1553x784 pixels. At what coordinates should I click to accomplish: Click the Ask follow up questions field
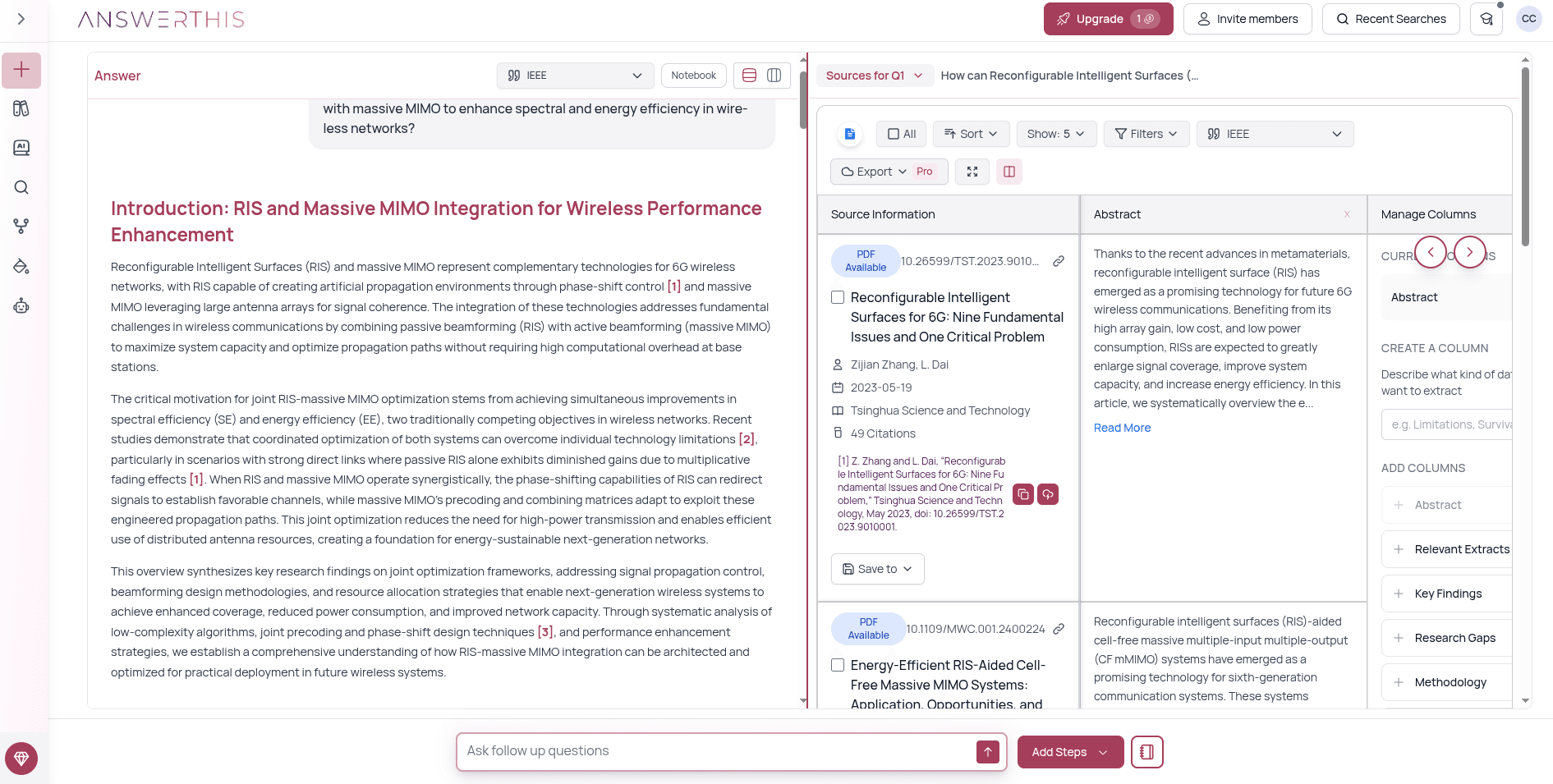(x=714, y=751)
